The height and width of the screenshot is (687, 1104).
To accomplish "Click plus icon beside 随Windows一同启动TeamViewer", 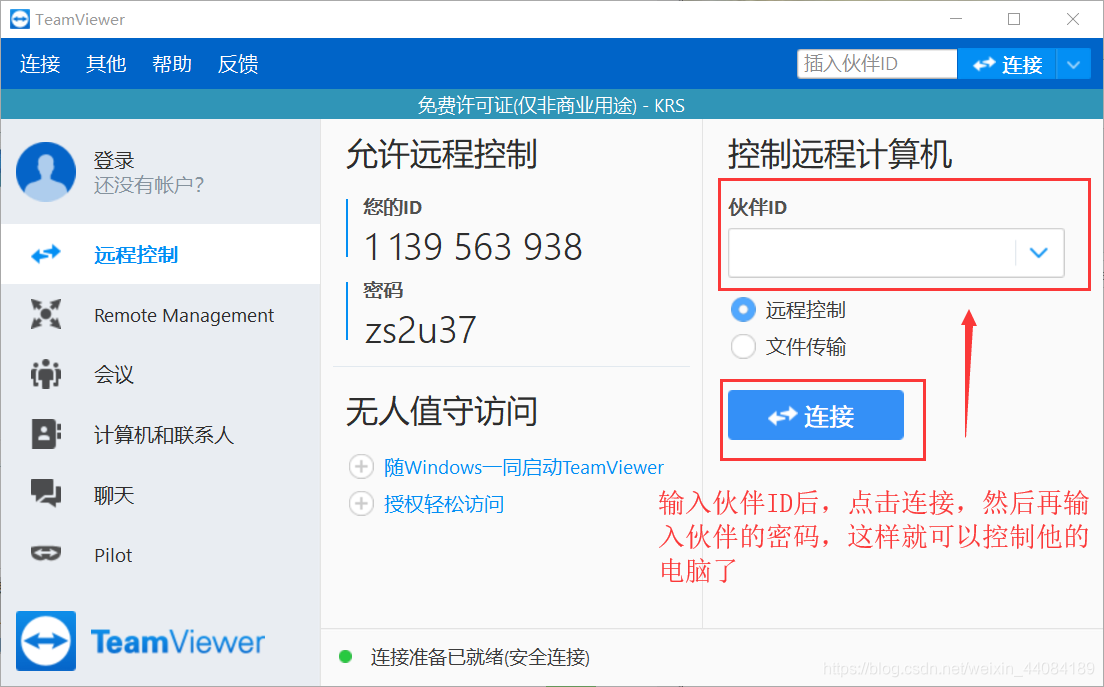I will (361, 467).
